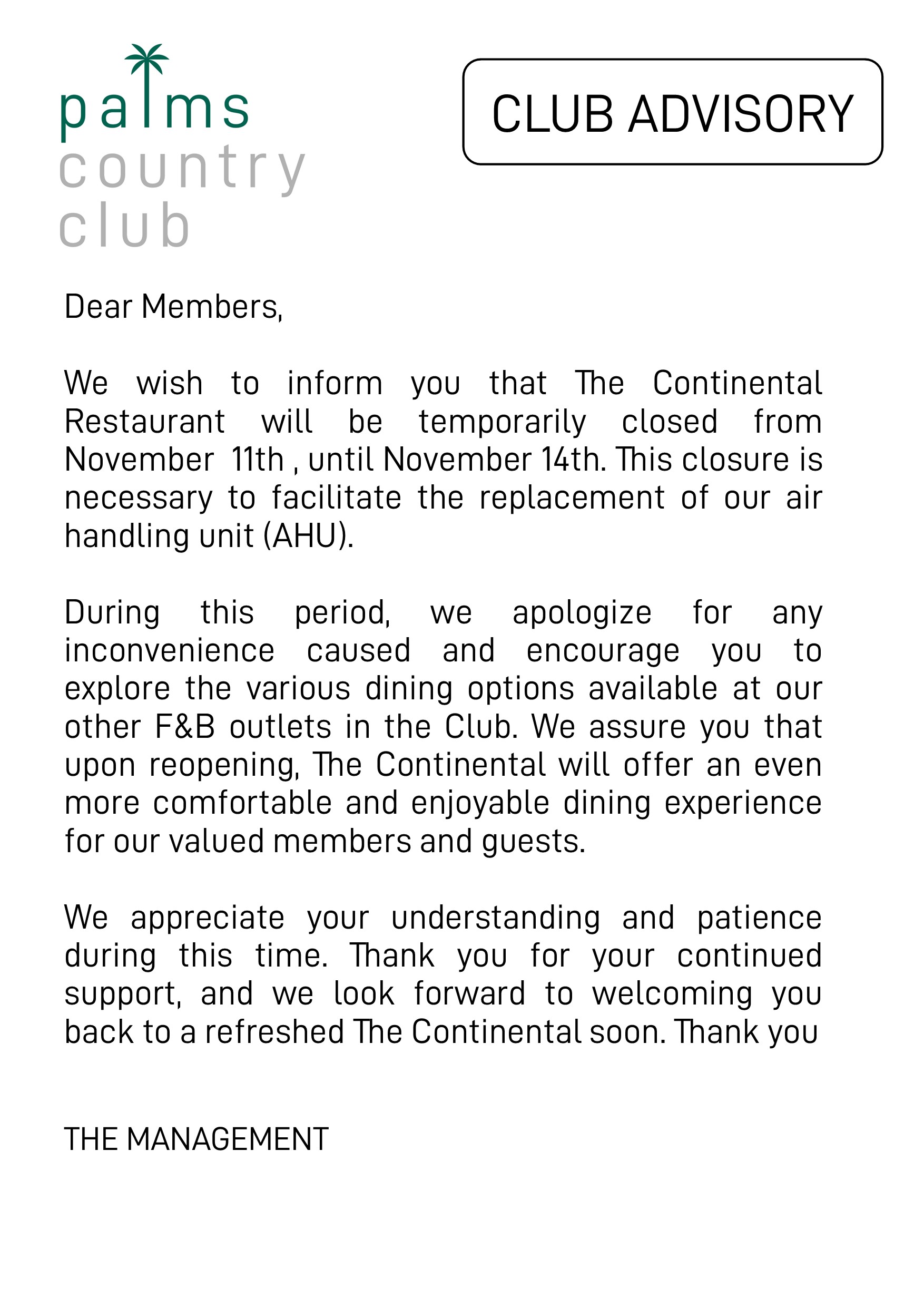Click the gray 'country' logo word
The image size is (924, 1307).
click(x=182, y=169)
